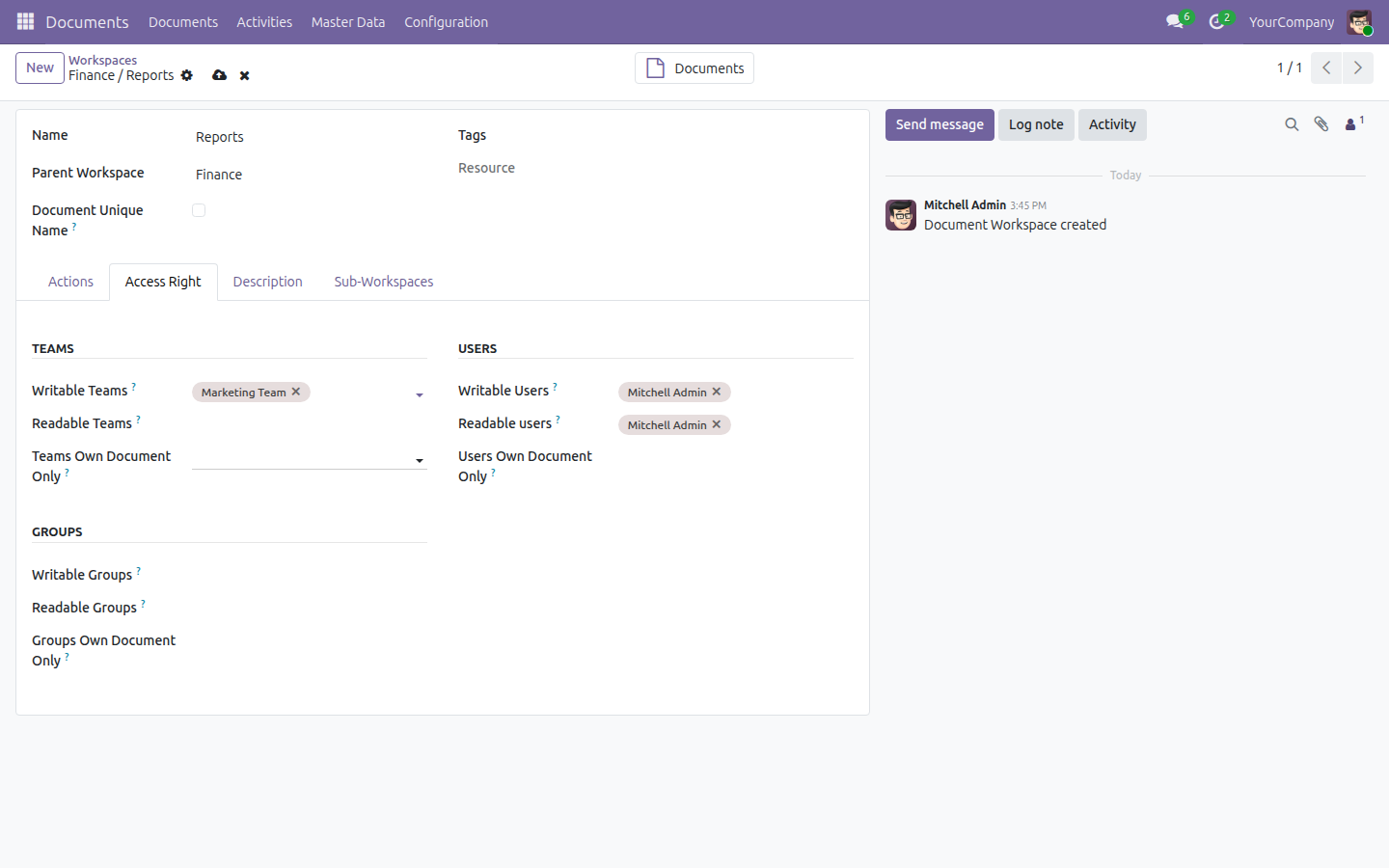The width and height of the screenshot is (1389, 868).
Task: Open the Documents smart button
Action: pos(694,68)
